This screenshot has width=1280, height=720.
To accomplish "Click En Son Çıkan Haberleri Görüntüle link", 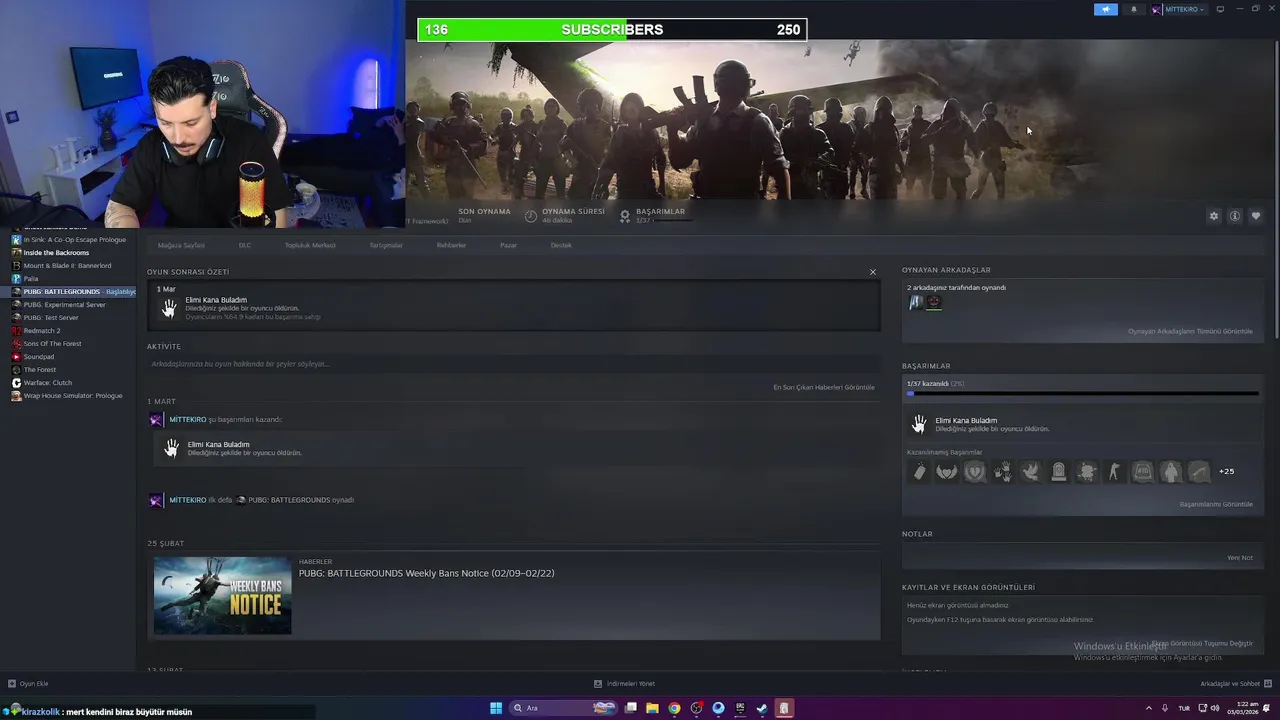I will point(824,387).
